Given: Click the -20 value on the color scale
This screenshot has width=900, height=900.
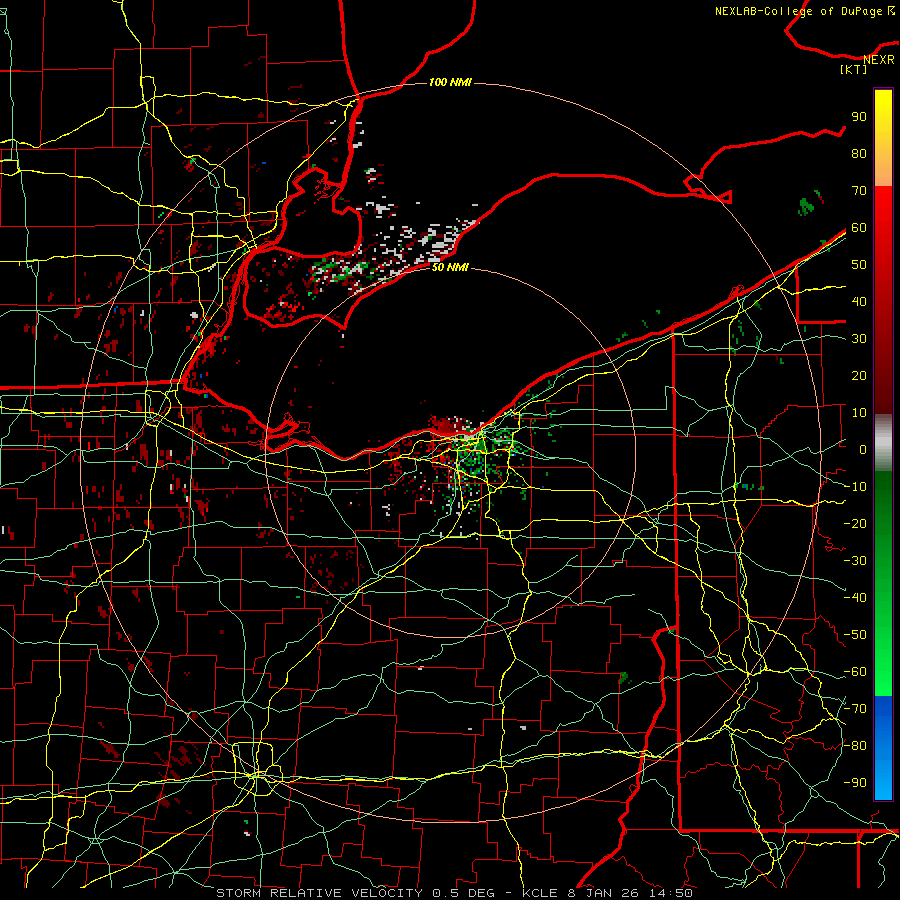Looking at the screenshot, I should 855,523.
